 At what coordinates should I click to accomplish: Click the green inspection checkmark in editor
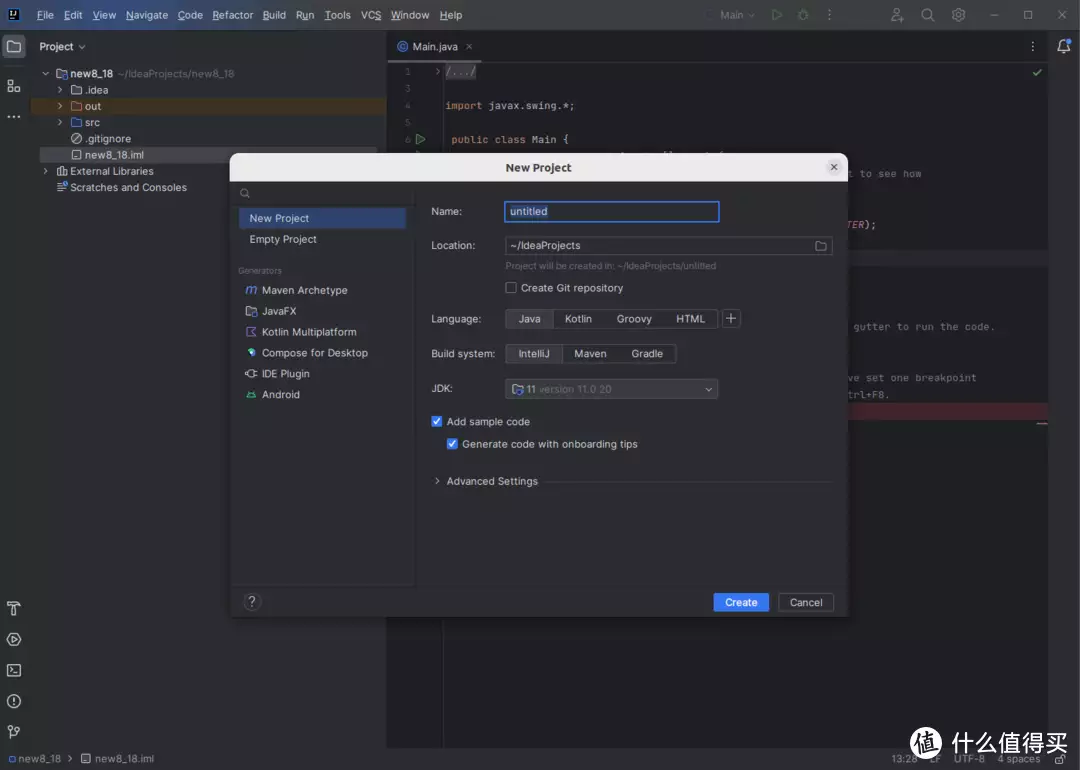[x=1037, y=72]
